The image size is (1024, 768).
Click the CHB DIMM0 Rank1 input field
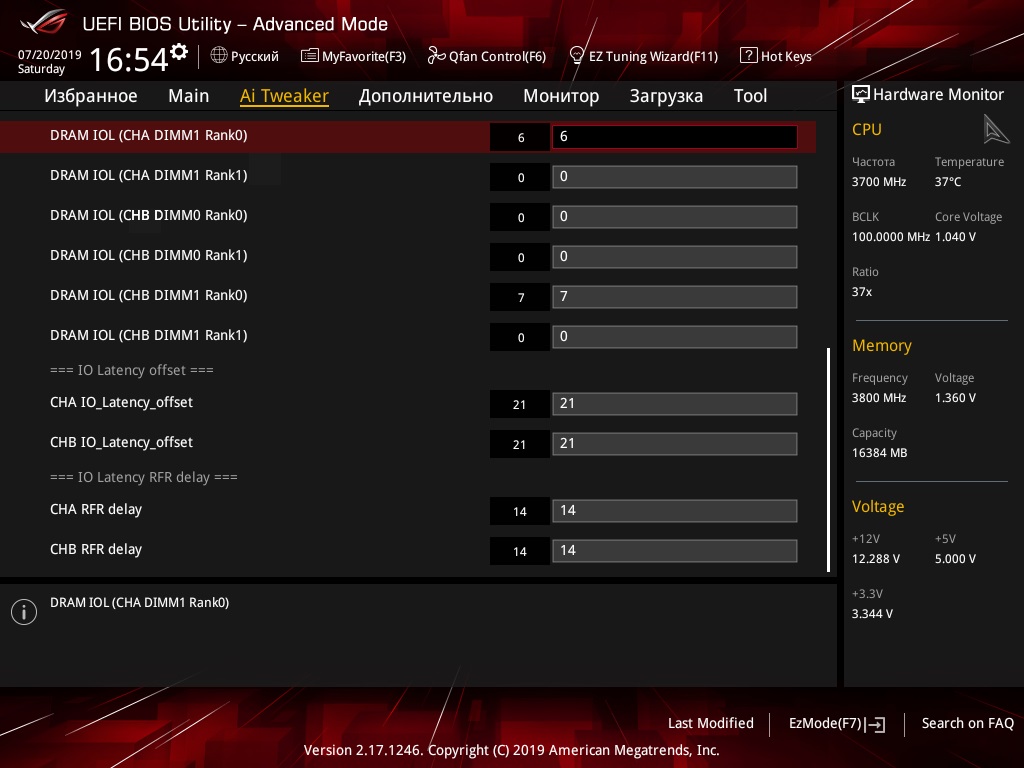pos(675,257)
